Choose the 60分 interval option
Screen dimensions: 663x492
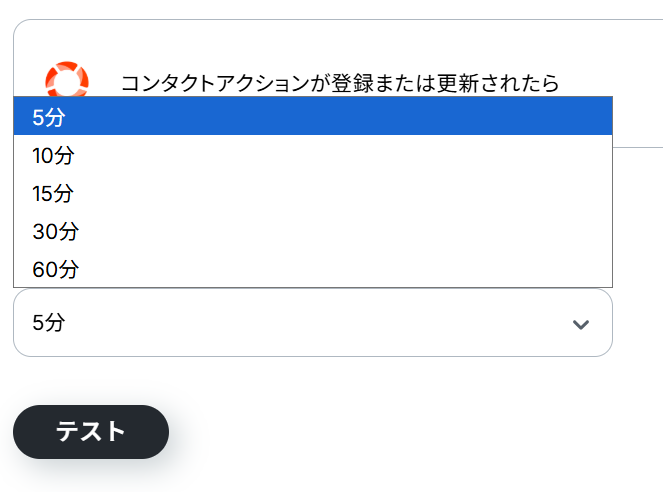click(312, 269)
